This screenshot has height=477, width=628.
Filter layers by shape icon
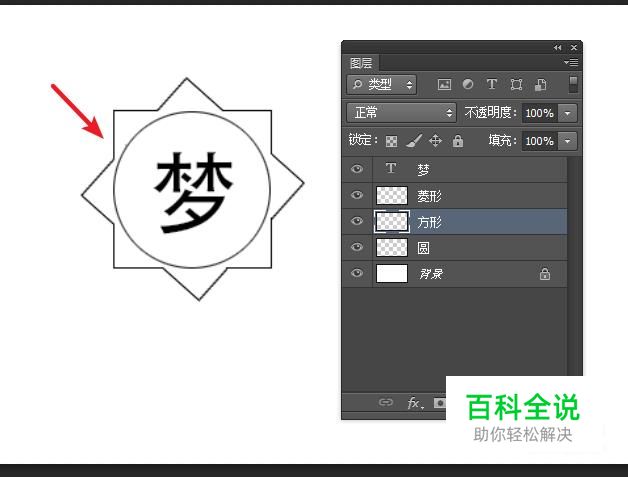(x=516, y=85)
